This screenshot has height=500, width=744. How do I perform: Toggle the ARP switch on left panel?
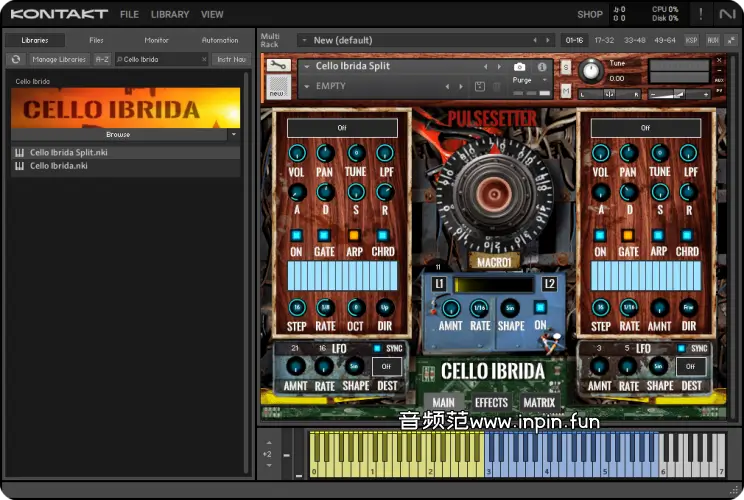point(353,235)
